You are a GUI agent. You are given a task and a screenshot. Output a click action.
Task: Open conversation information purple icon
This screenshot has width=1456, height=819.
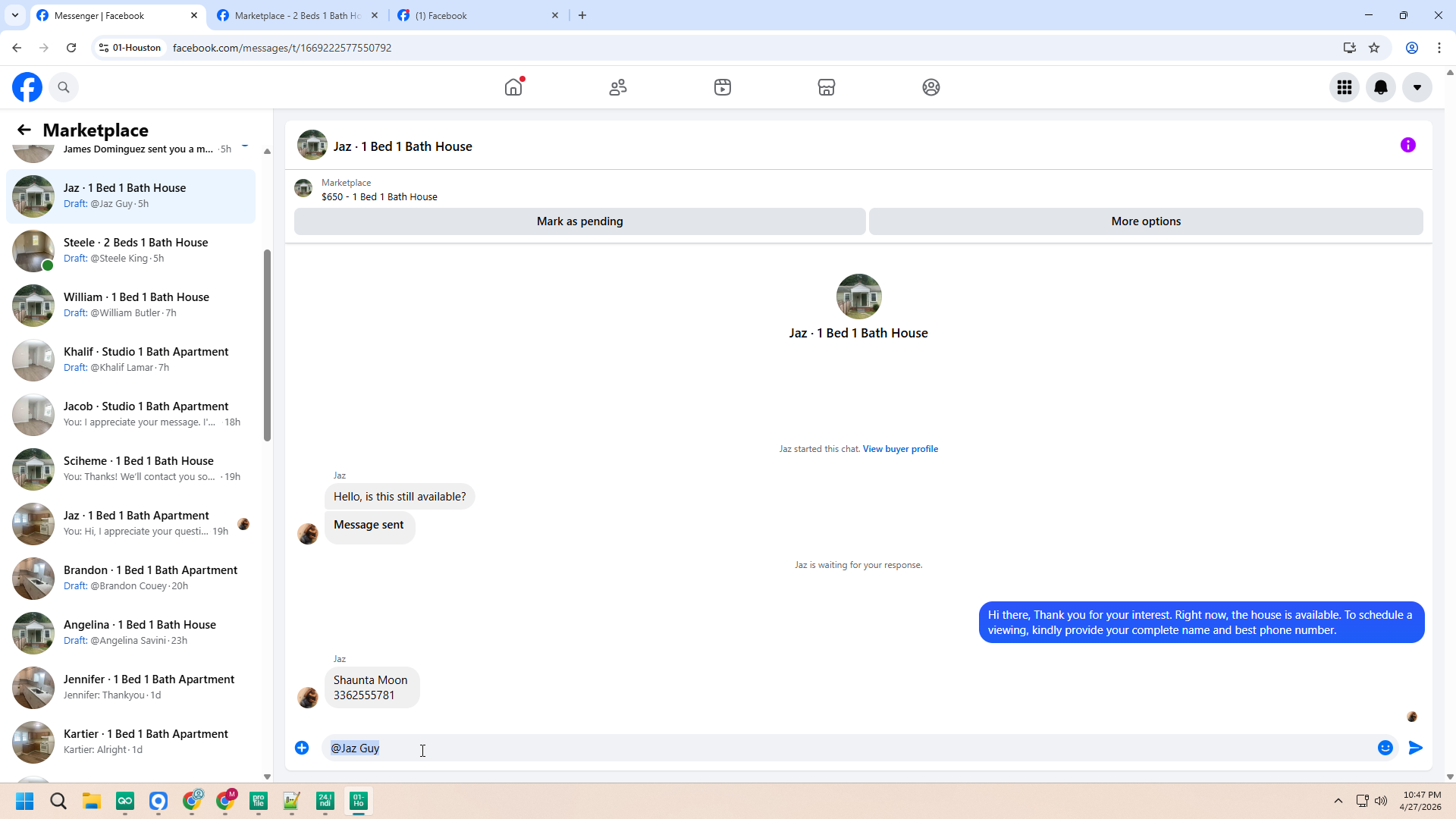pyautogui.click(x=1407, y=145)
